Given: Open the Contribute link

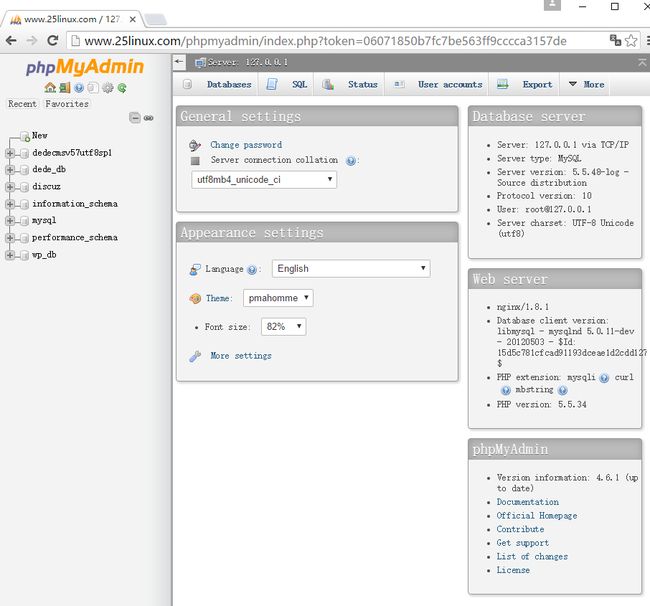Looking at the screenshot, I should (x=520, y=529).
